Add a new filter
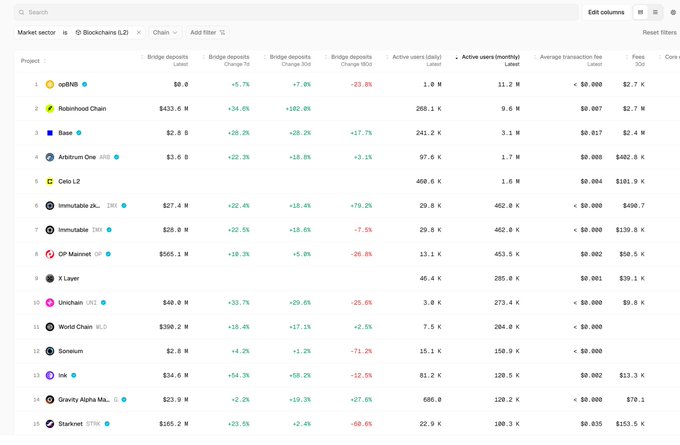 click(x=207, y=33)
